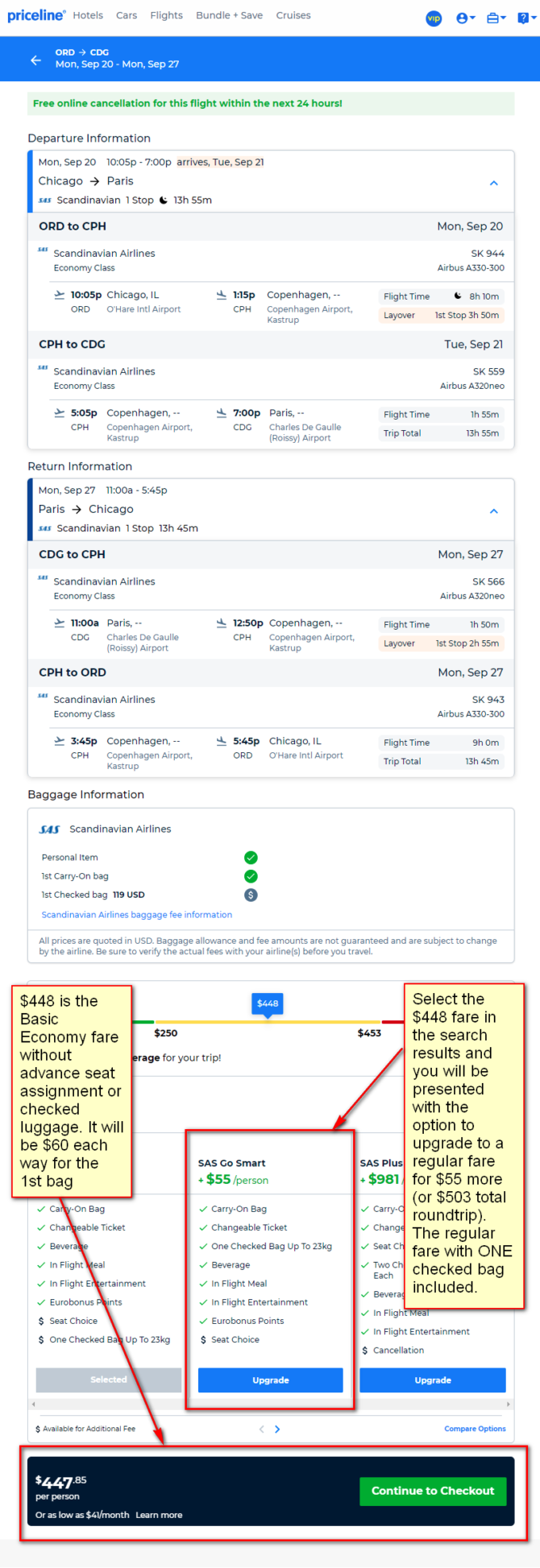
Task: Click the $448 price marker on slider
Action: point(268,1003)
